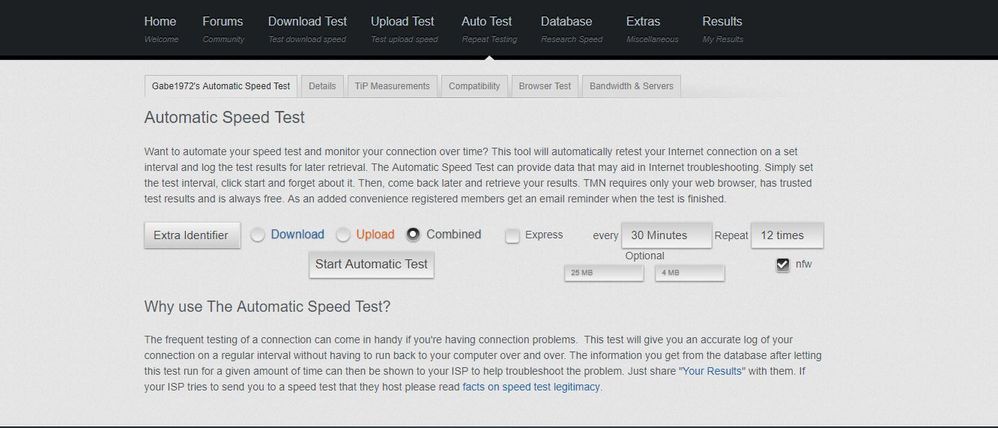
Task: Enable the Express checkbox
Action: click(512, 236)
